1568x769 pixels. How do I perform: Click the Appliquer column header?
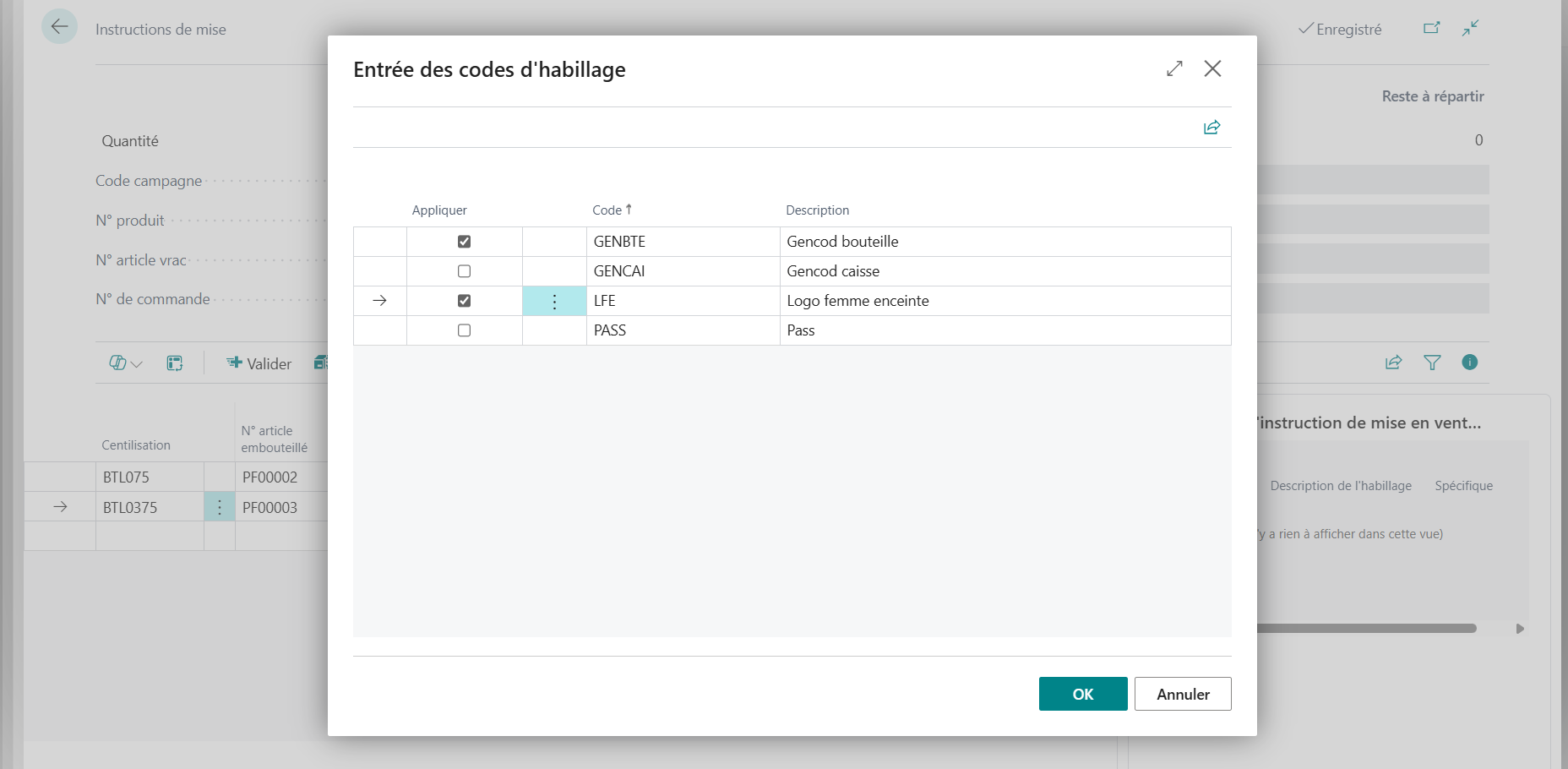click(439, 210)
